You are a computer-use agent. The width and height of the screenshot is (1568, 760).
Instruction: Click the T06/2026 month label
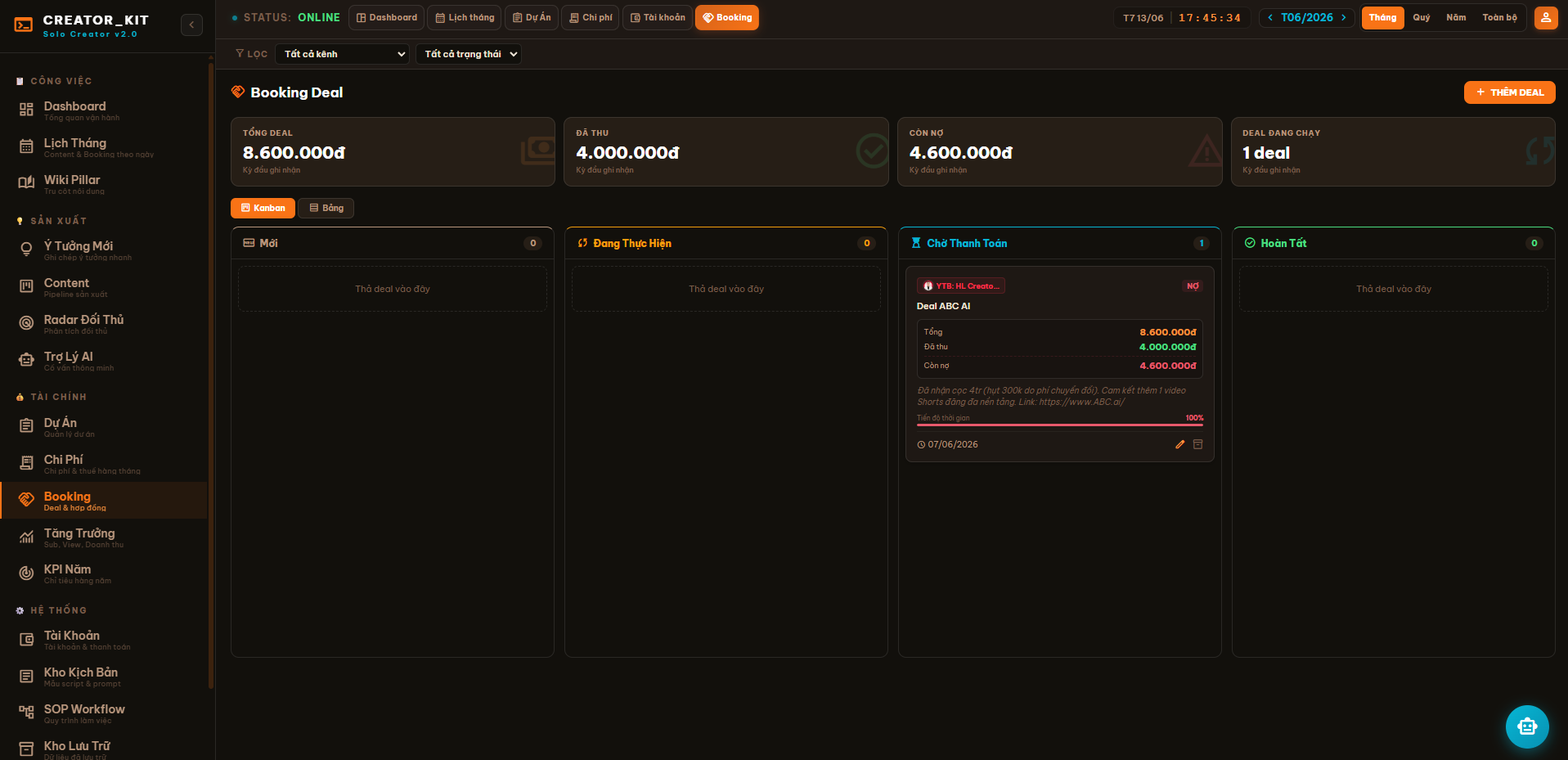1306,18
